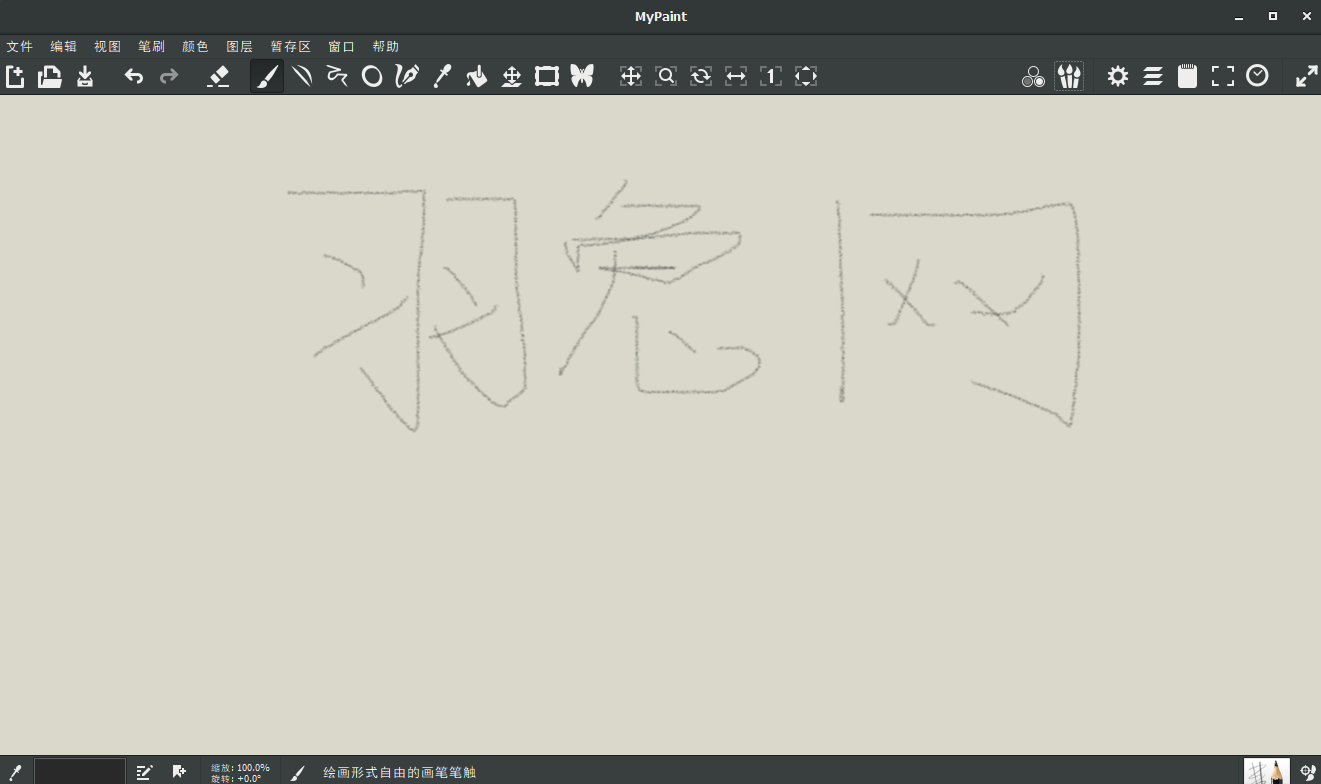This screenshot has width=1321, height=784.
Task: Click the edit brush icon in status bar
Action: coord(144,772)
